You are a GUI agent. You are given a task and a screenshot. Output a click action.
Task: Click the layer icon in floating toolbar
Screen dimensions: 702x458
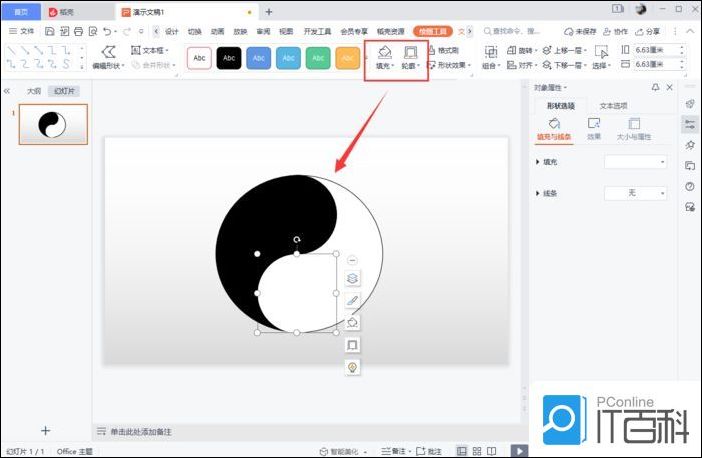click(x=352, y=279)
